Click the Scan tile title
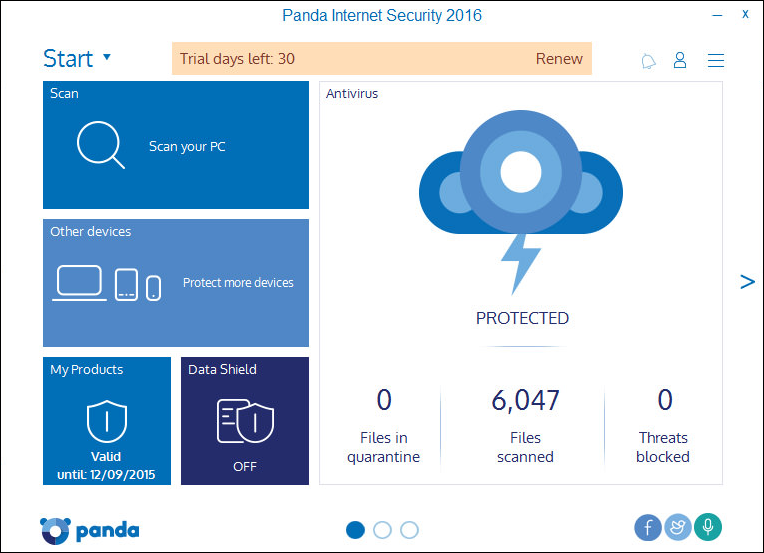 [x=64, y=93]
